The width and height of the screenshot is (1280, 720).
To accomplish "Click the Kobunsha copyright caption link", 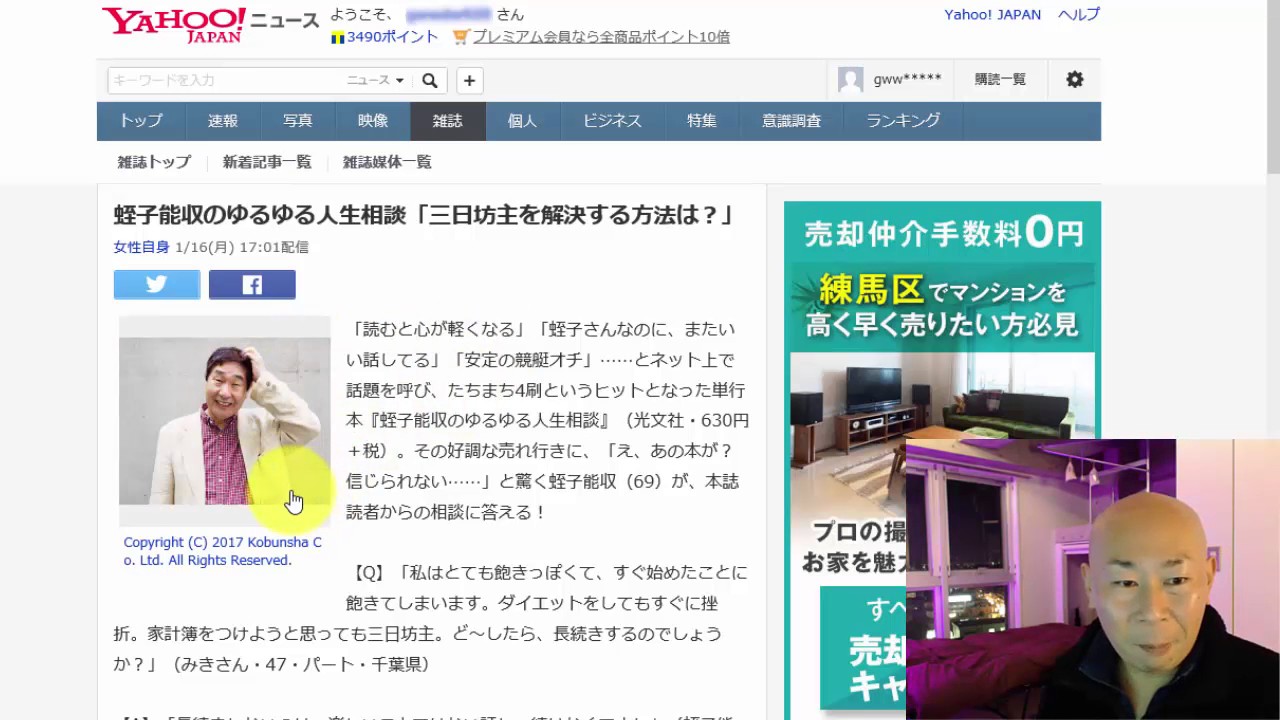I will point(222,551).
